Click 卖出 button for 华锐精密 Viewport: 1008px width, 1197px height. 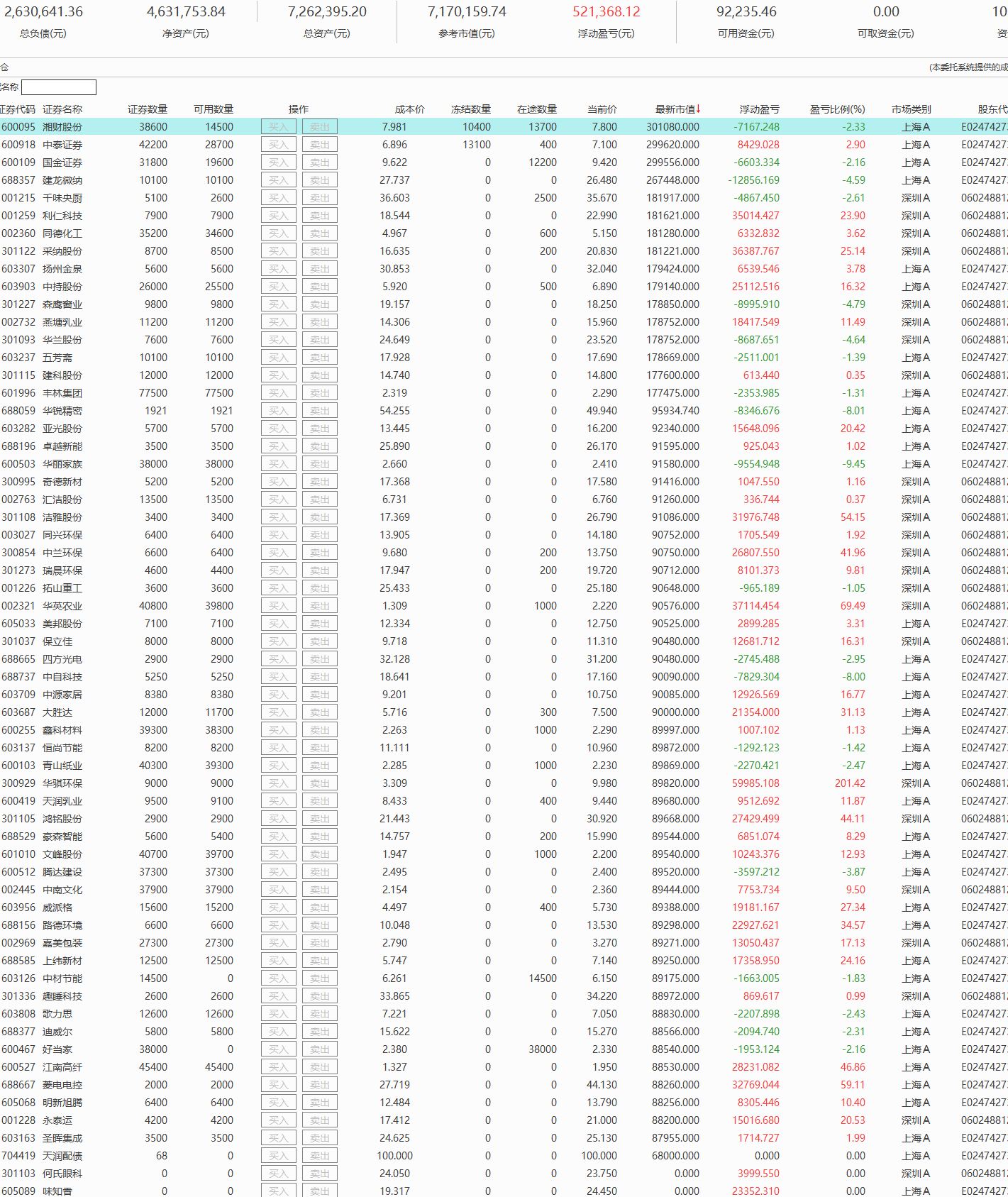point(320,411)
